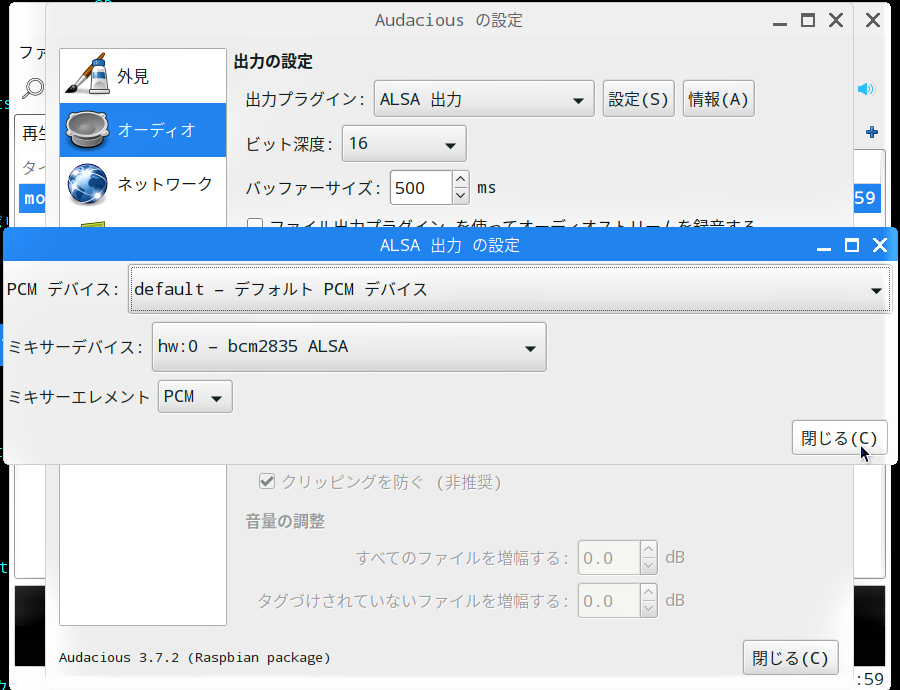Select the オーディオ speaker icon in the sidebar
Viewport: 900px width, 690px height.
pyautogui.click(x=87, y=130)
